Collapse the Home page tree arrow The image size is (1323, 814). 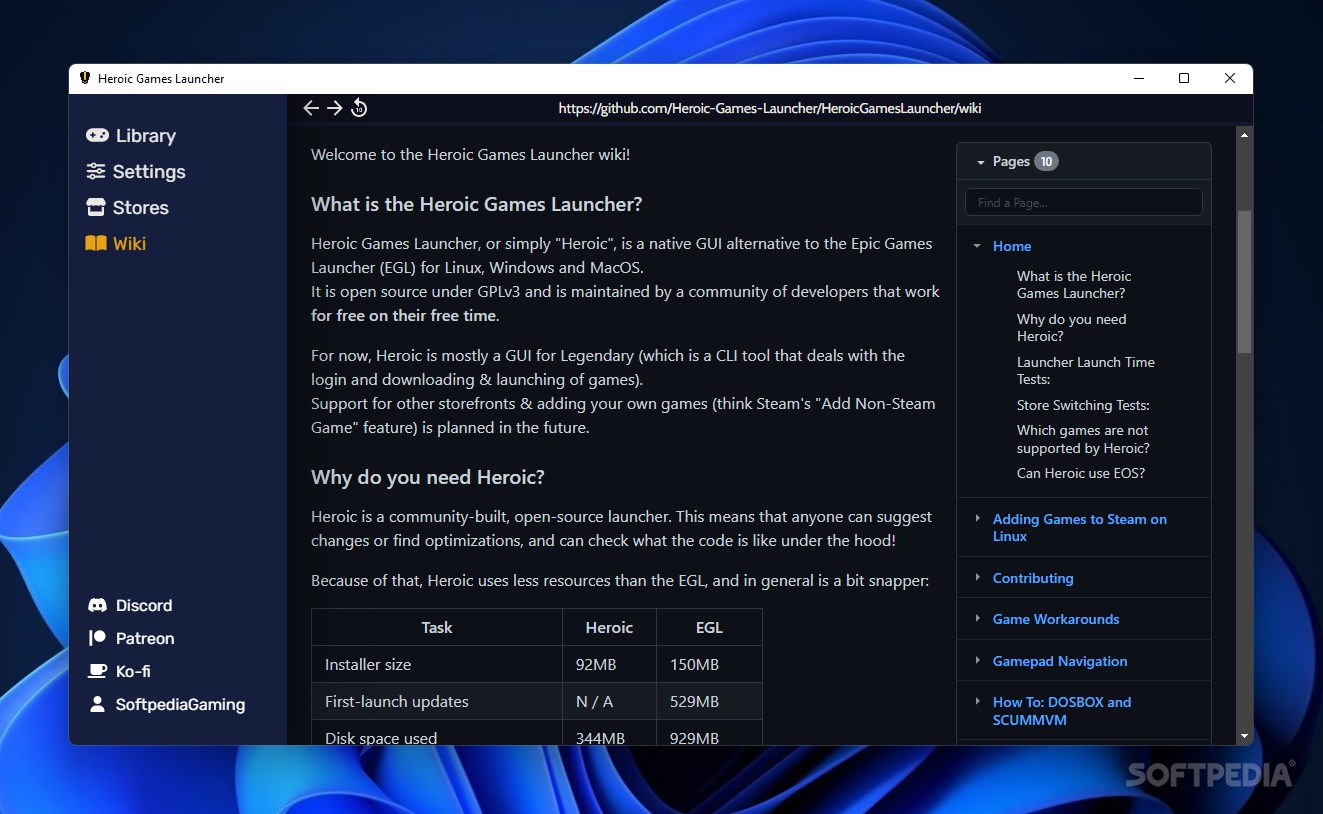click(x=977, y=246)
